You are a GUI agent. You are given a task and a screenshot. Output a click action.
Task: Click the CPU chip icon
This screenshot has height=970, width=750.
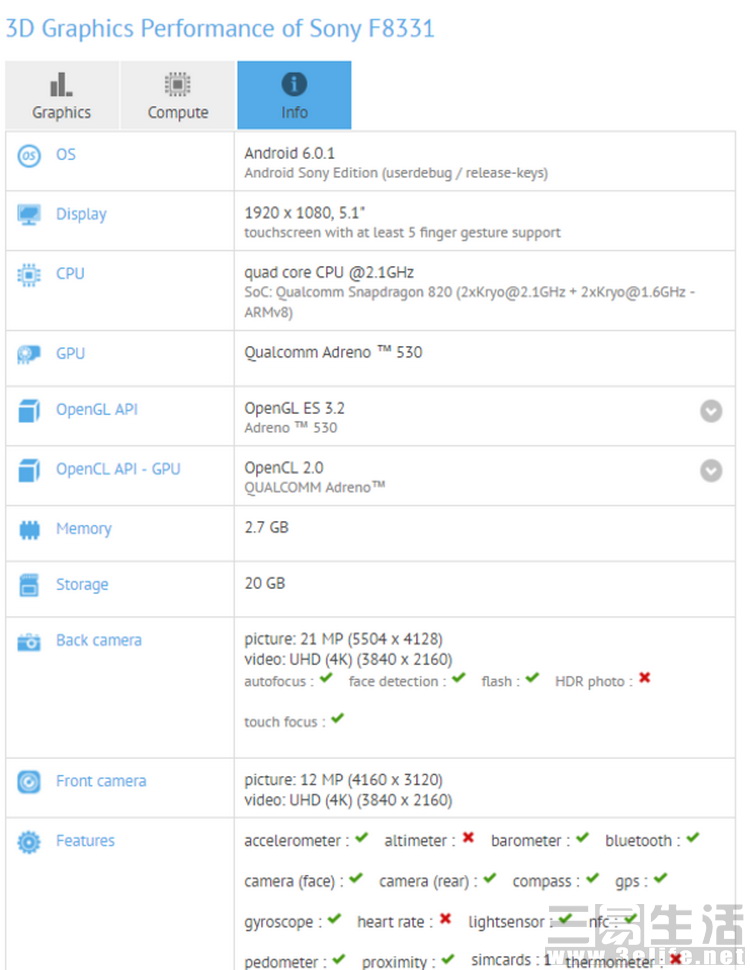pos(29,275)
